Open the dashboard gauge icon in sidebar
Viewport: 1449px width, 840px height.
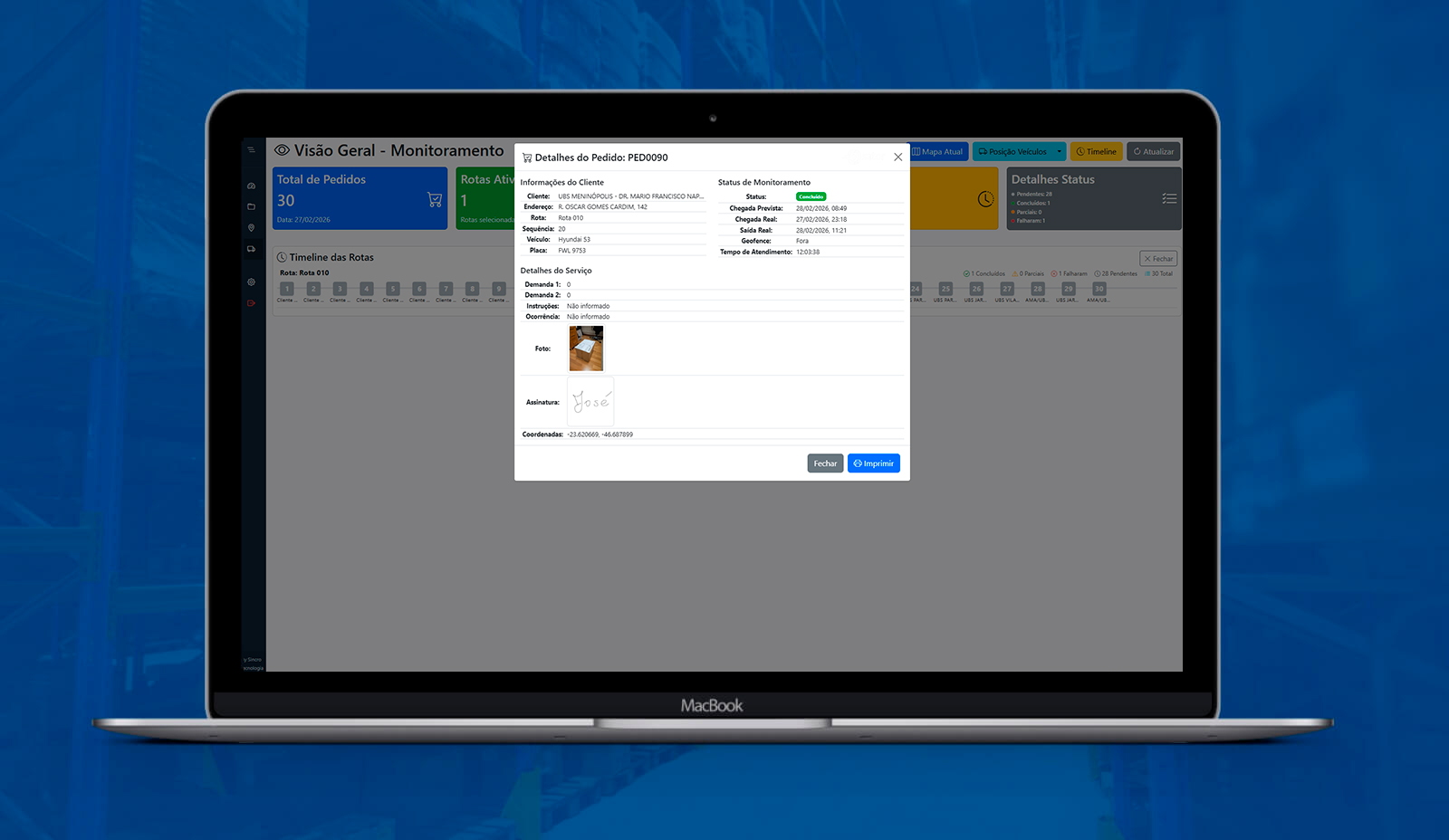[251, 186]
